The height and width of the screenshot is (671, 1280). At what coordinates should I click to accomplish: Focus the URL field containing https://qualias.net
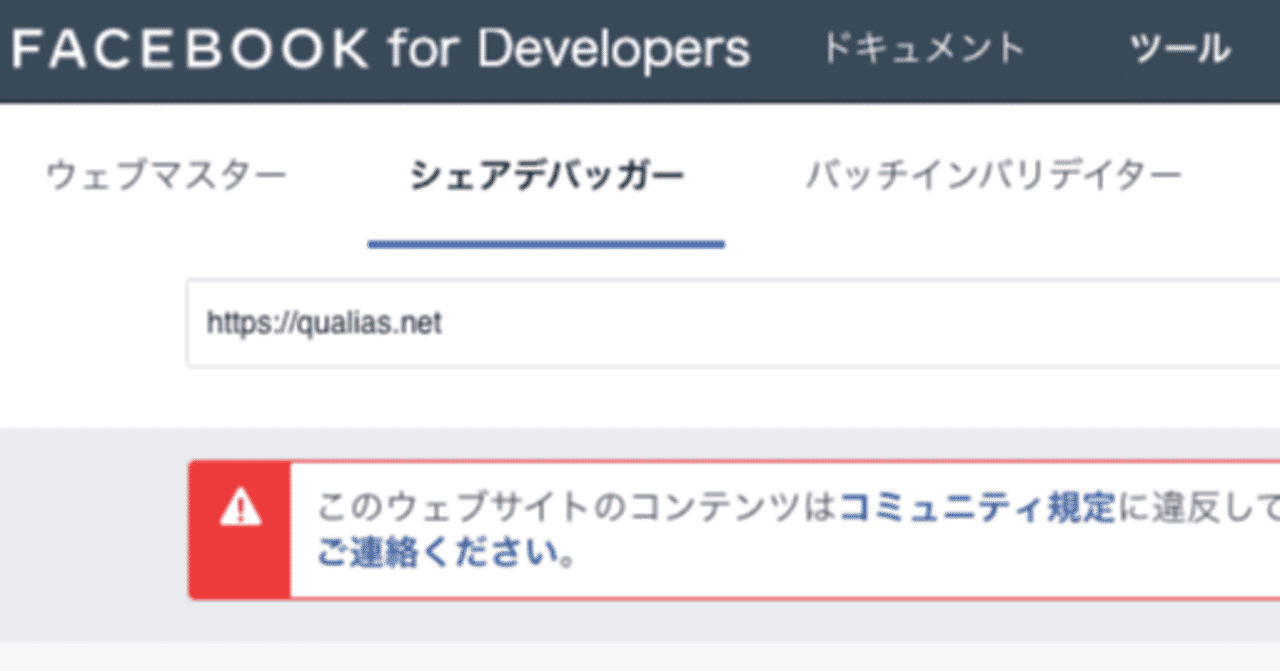(x=733, y=323)
